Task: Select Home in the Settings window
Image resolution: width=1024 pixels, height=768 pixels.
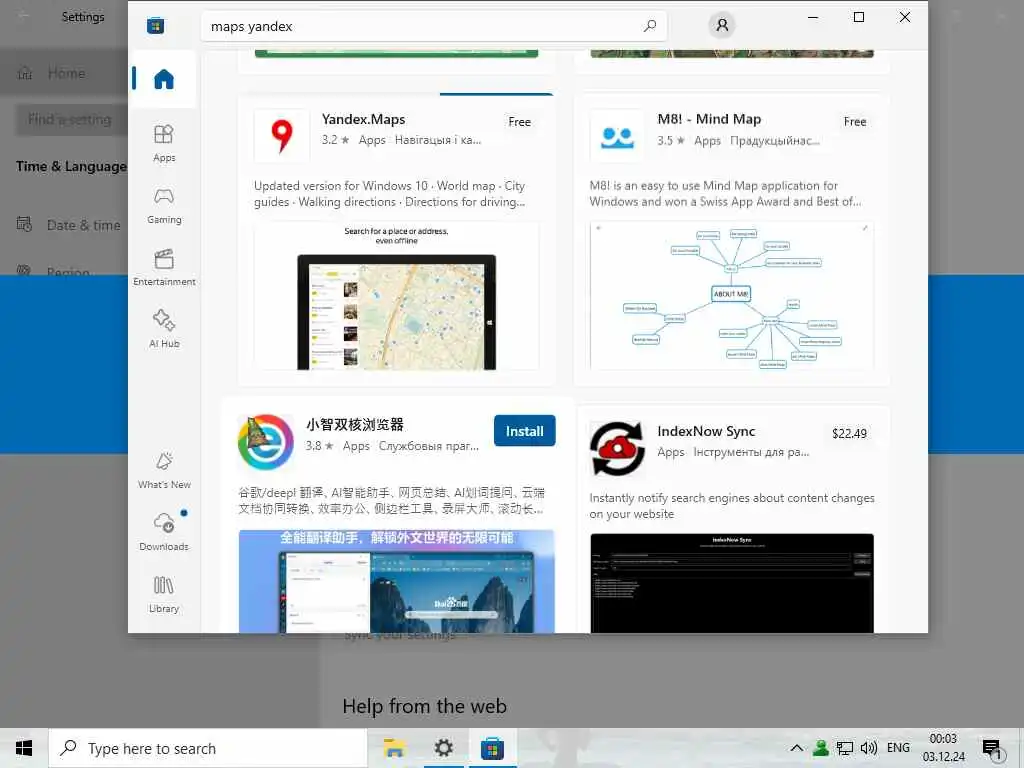Action: pyautogui.click(x=65, y=73)
